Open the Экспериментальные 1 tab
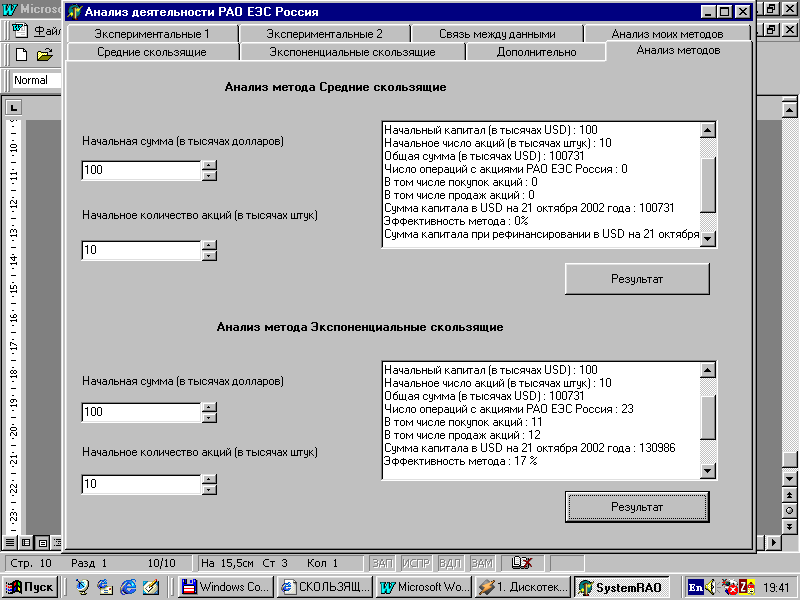800x600 pixels. click(152, 34)
